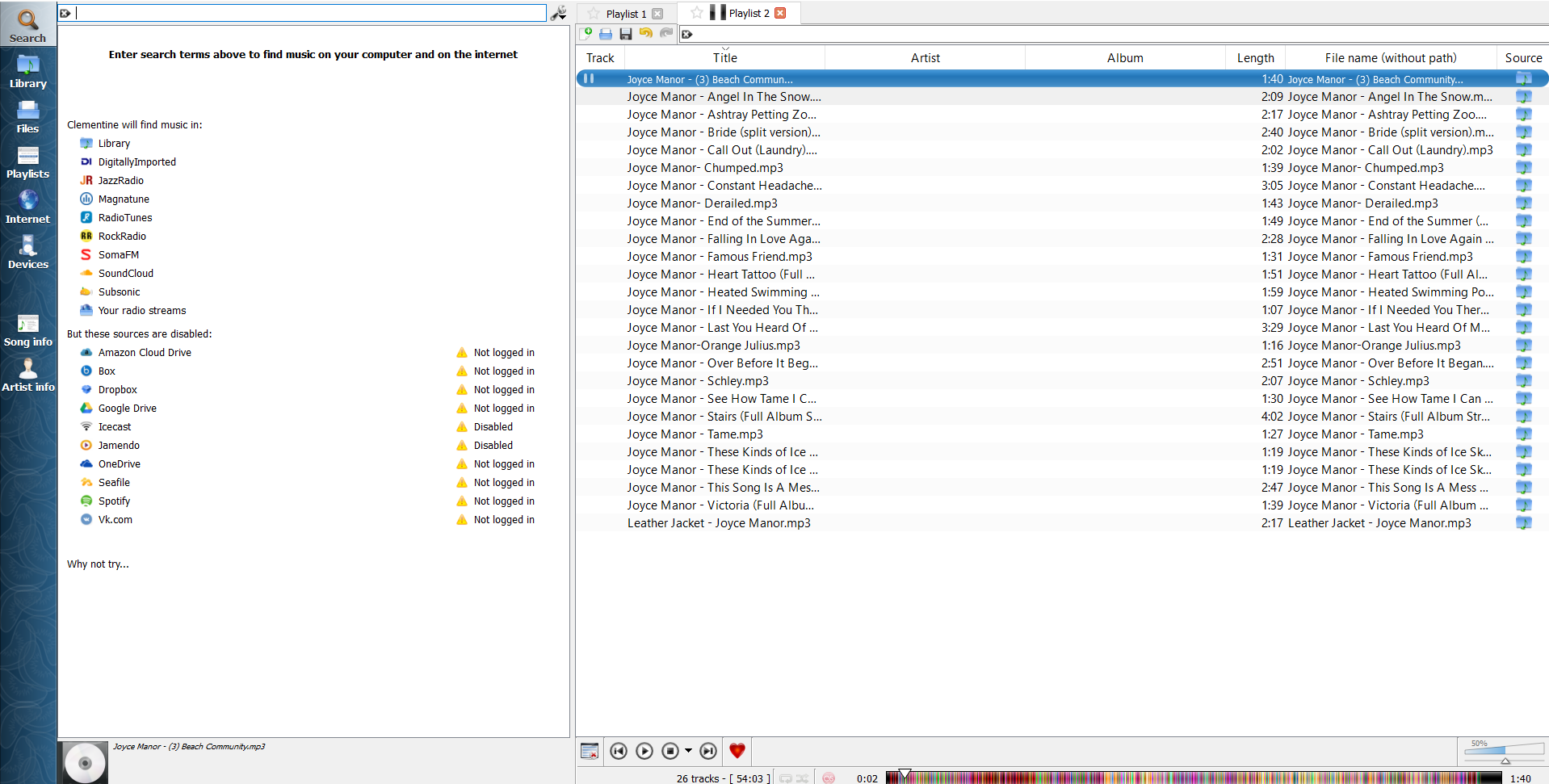Click Not logged in for Spotify
Screen dimensions: 1549x784
click(504, 501)
